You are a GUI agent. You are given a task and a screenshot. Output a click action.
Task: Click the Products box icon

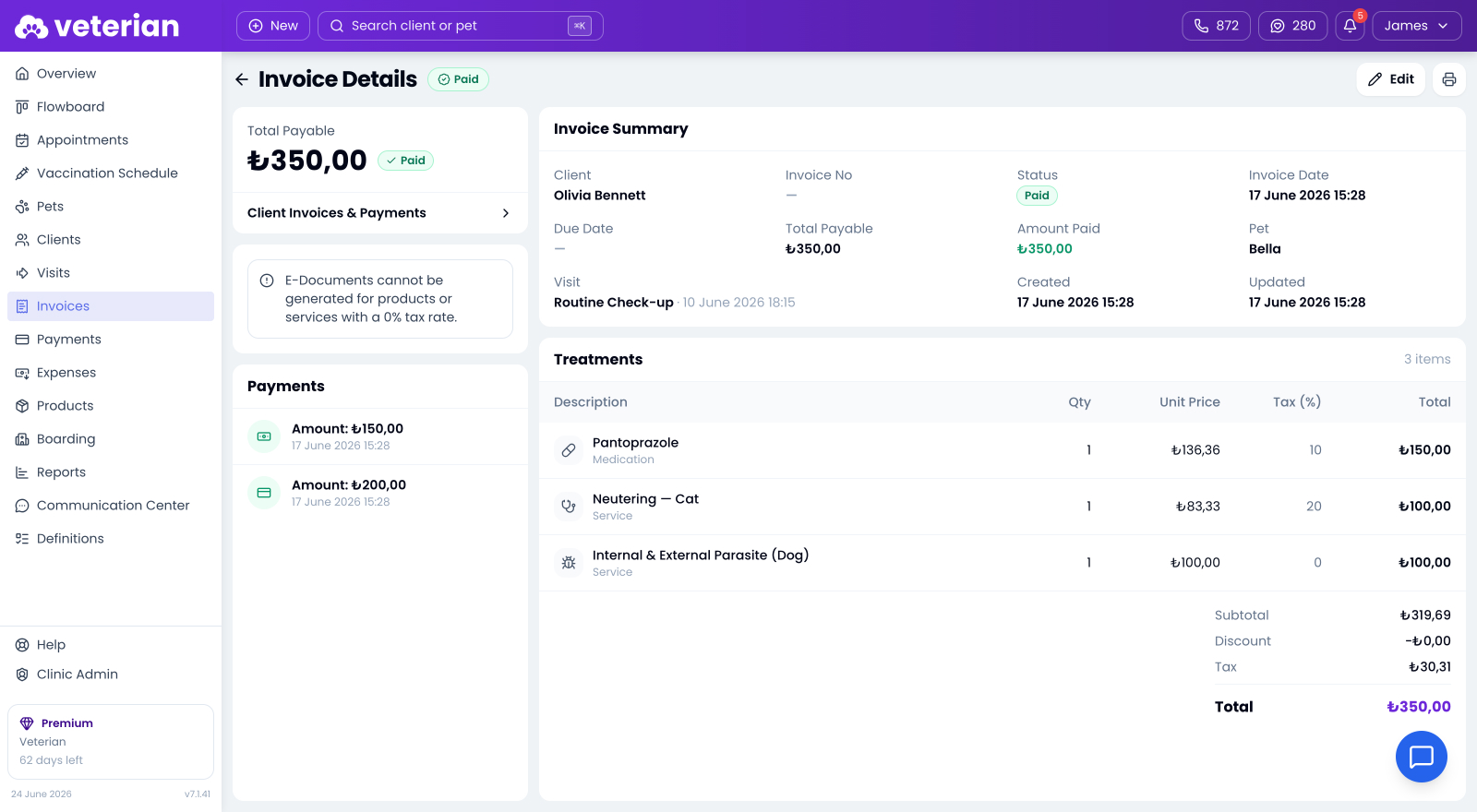[22, 406]
